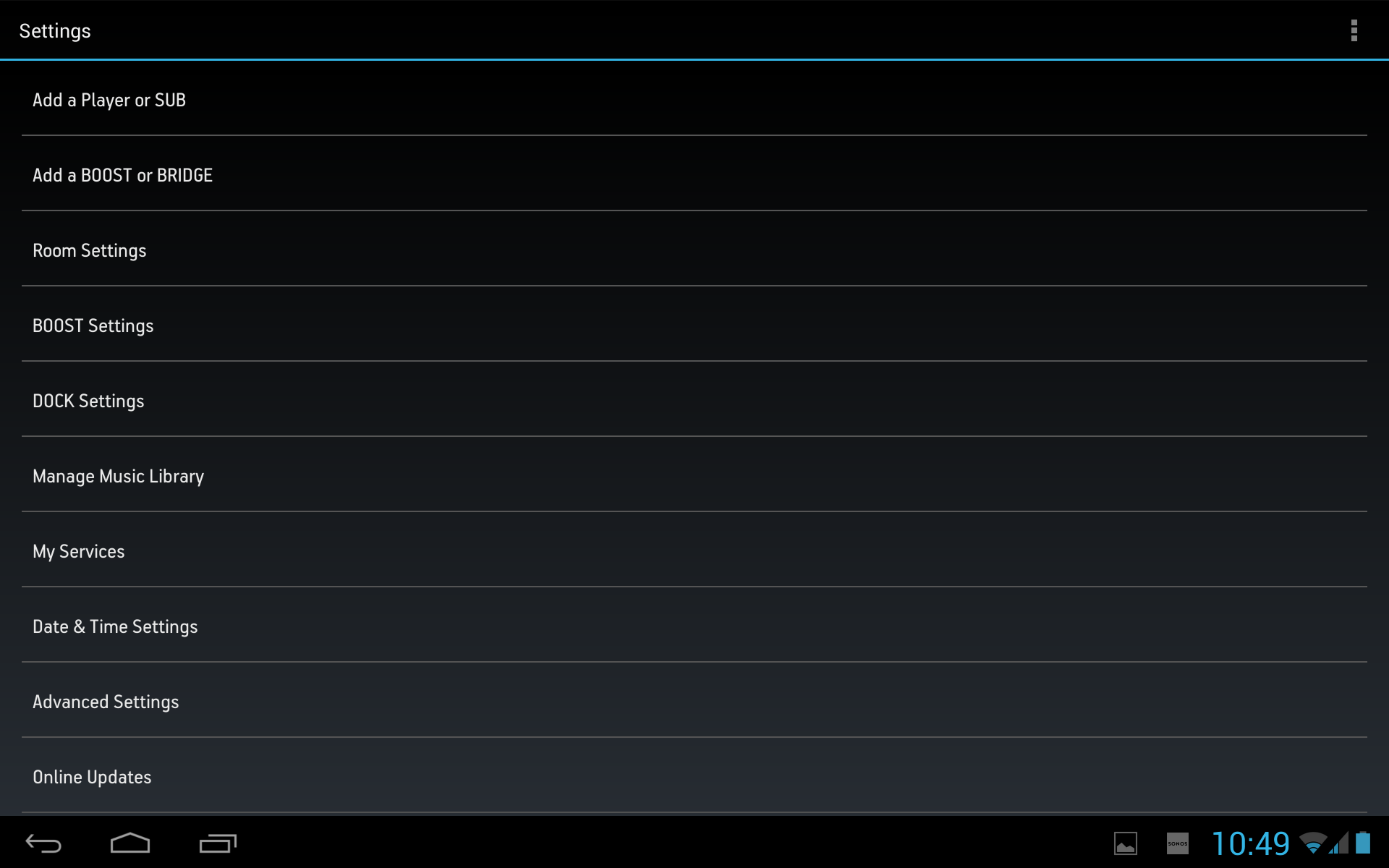Open Online Updates
1389x868 pixels.
tap(694, 775)
